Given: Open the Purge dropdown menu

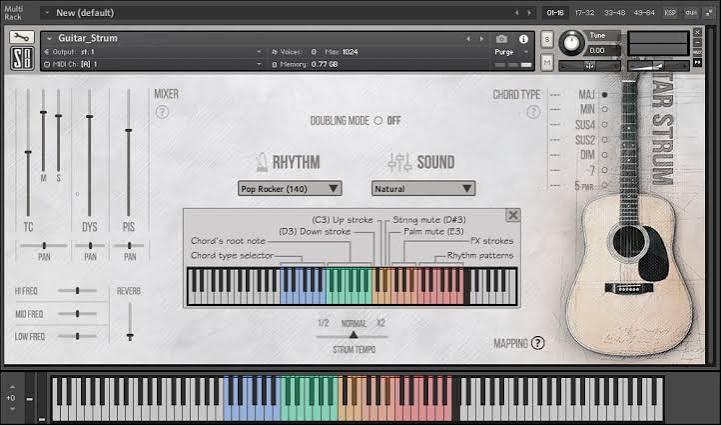Looking at the screenshot, I should click(510, 52).
